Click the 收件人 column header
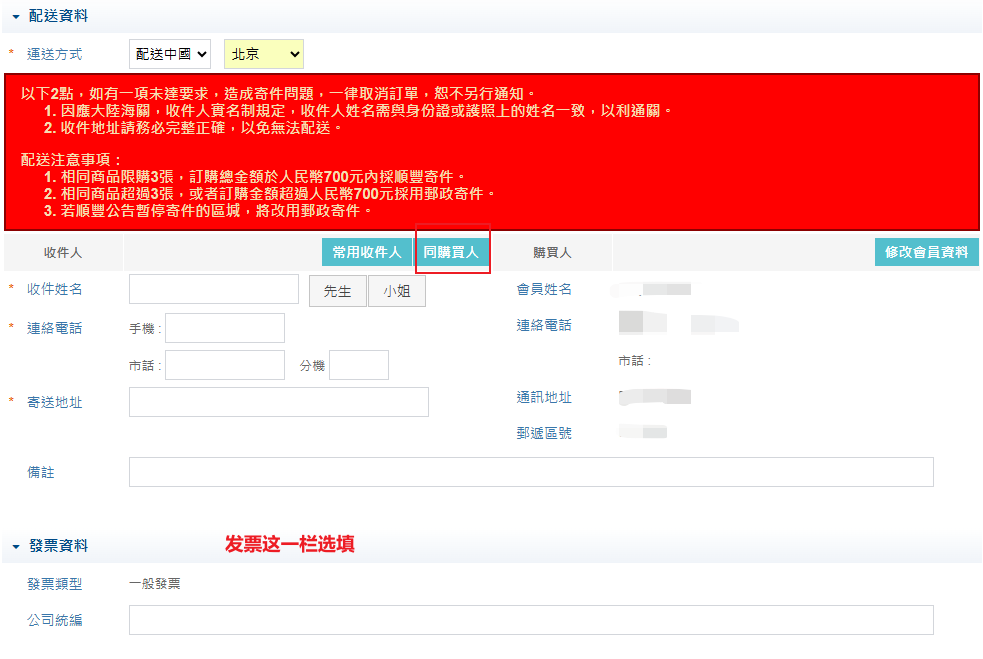 tap(63, 253)
